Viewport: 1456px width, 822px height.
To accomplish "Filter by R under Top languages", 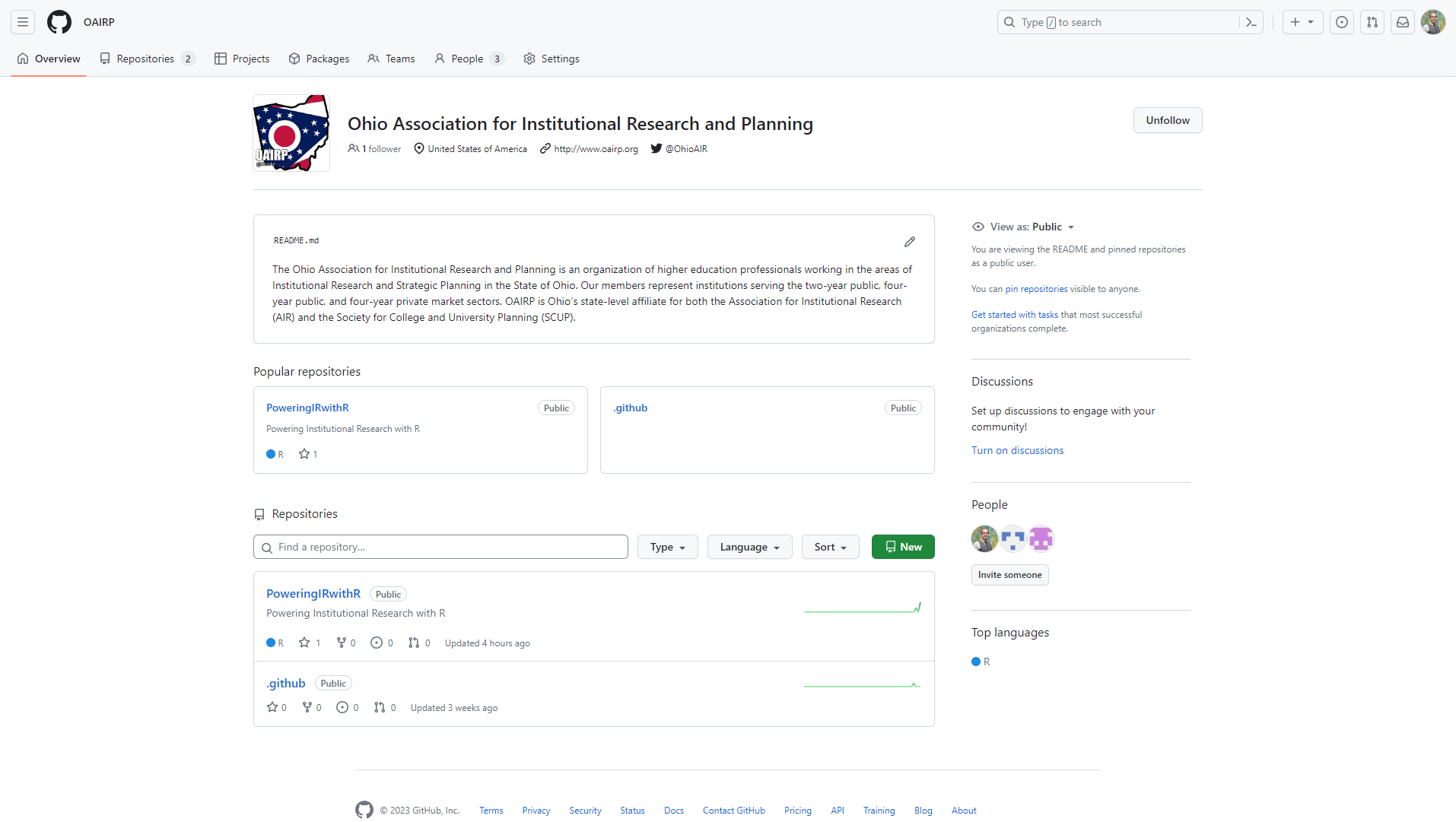I will (981, 662).
